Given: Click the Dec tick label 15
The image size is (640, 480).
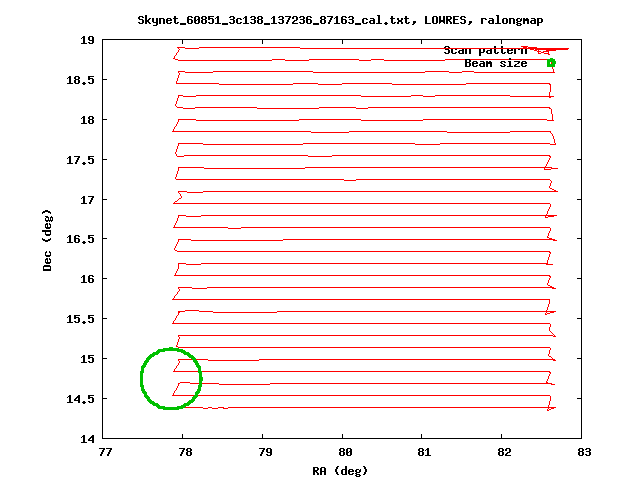Looking at the screenshot, I should [87, 359].
